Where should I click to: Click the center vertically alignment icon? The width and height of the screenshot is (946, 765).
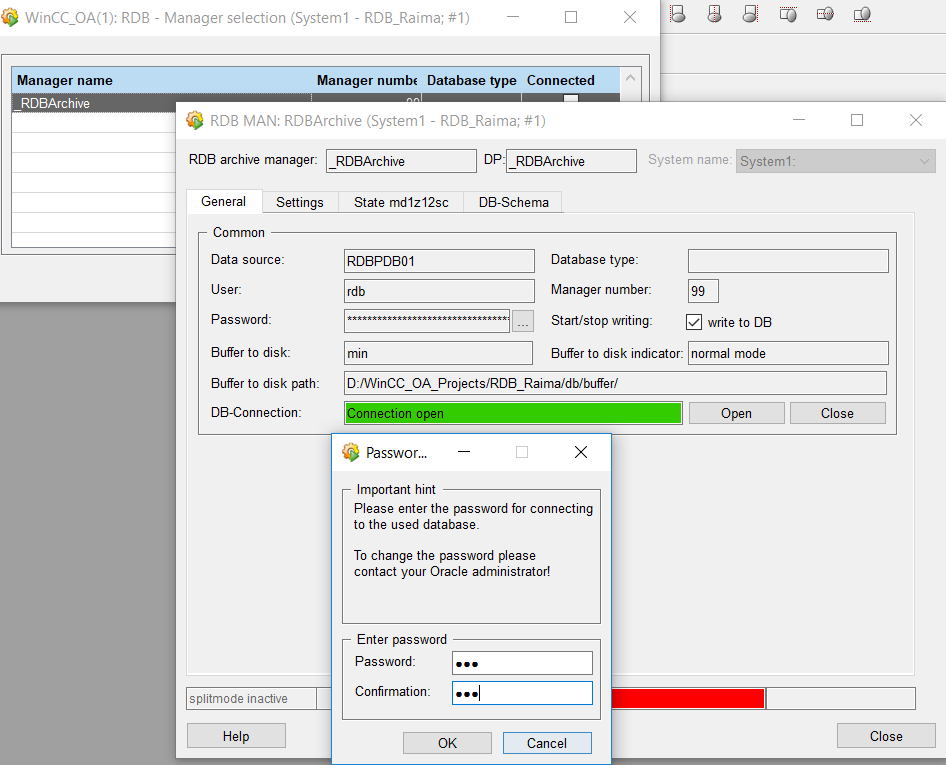pos(825,14)
